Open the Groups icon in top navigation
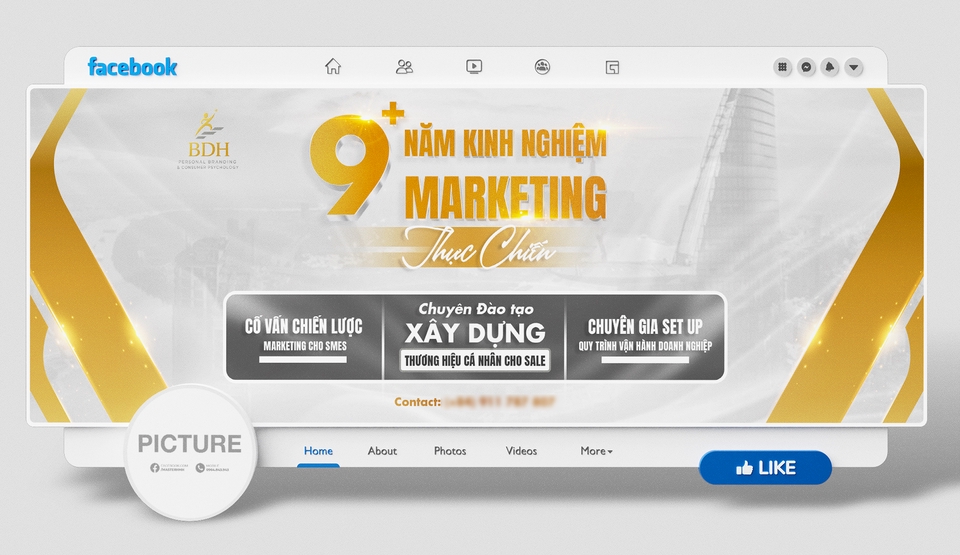 tap(542, 67)
